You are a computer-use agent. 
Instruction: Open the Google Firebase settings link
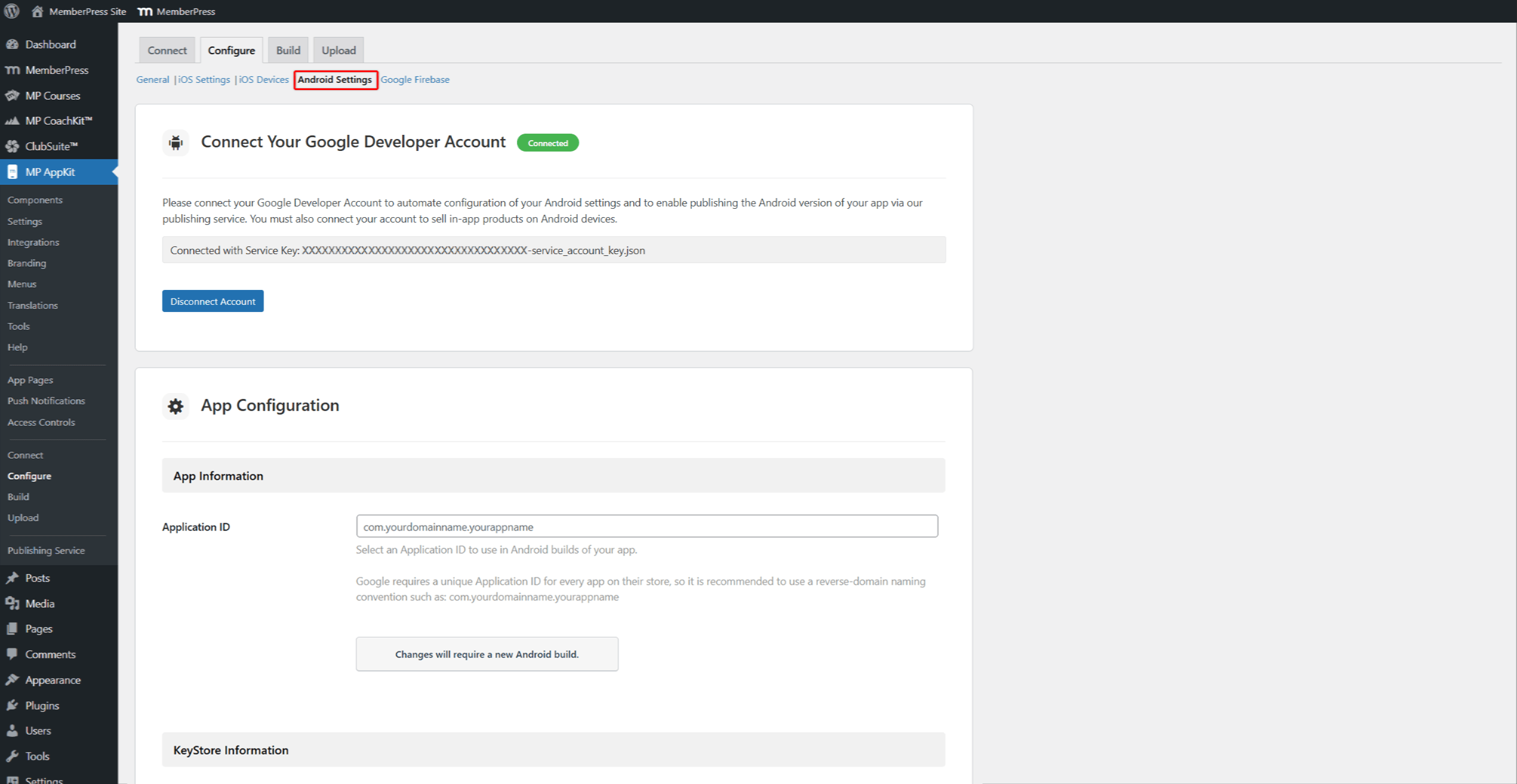click(415, 79)
